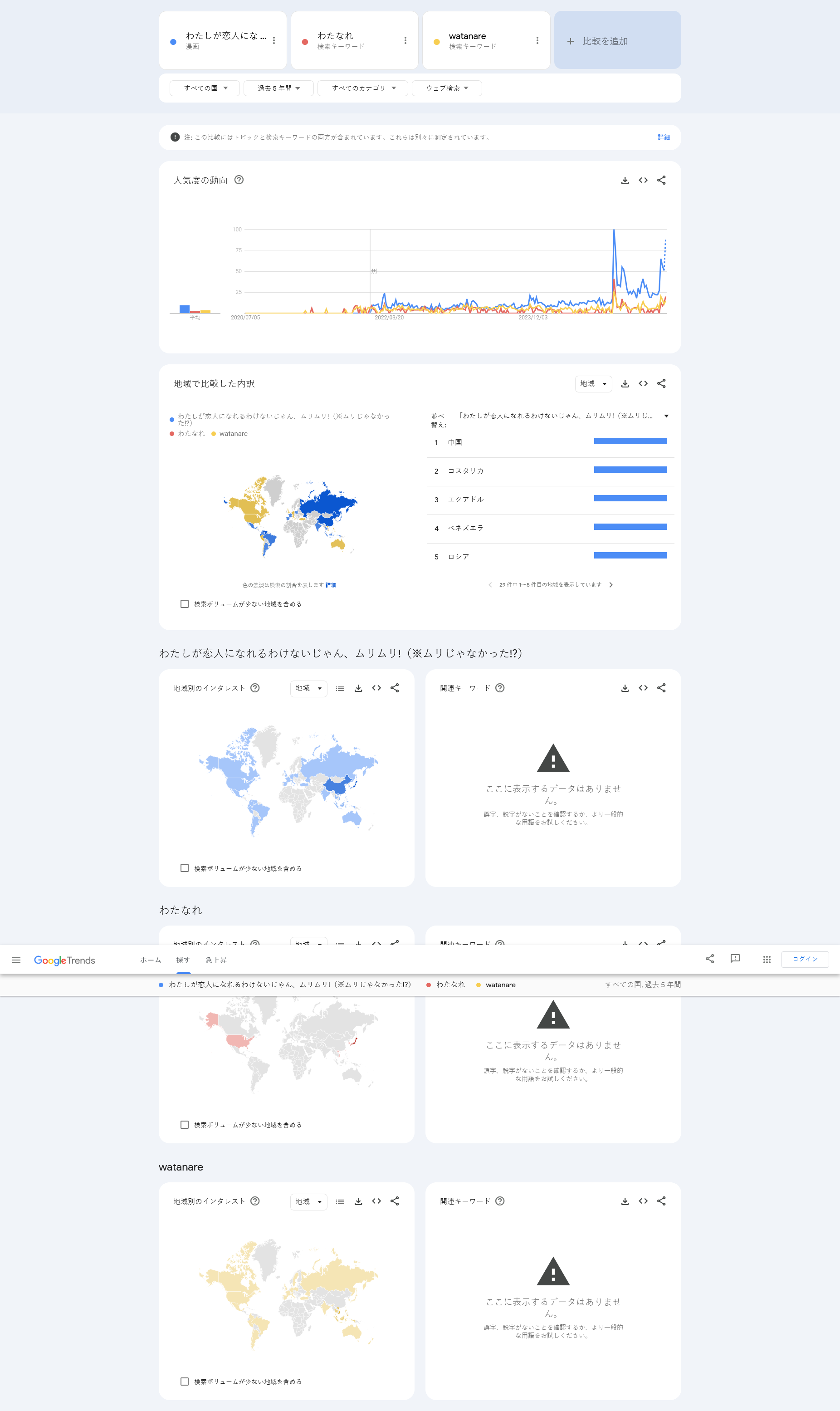Open 地域 dropdown in 地域で比較した内訳

(x=593, y=384)
